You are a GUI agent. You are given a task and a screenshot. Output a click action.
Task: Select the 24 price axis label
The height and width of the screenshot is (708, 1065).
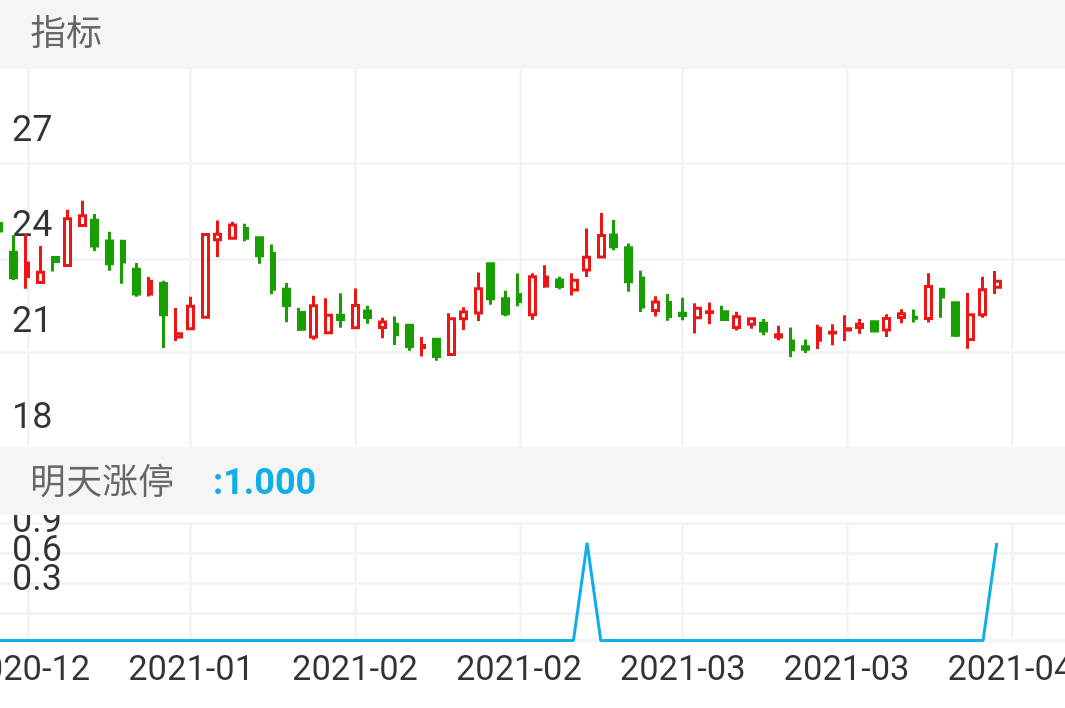[x=31, y=224]
